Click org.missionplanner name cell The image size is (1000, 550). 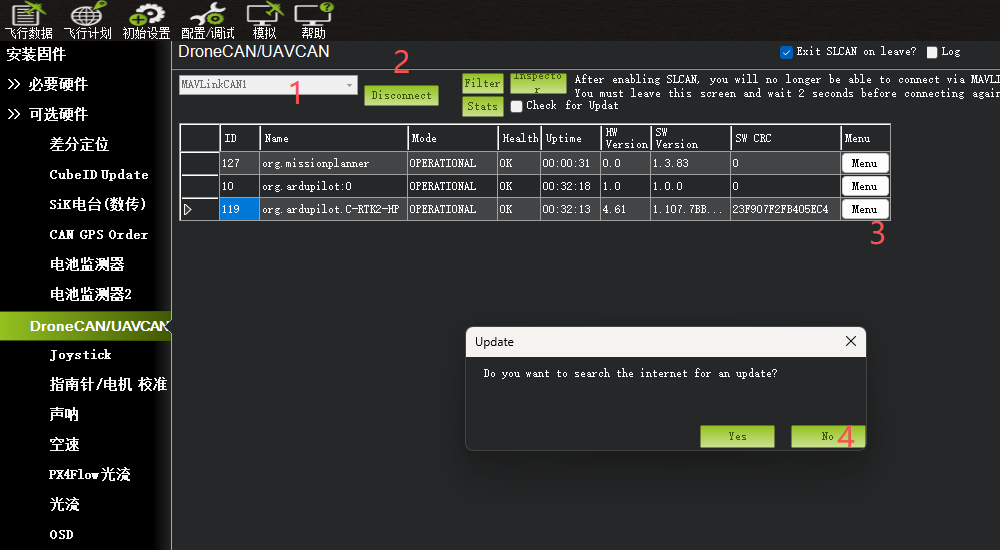(334, 163)
